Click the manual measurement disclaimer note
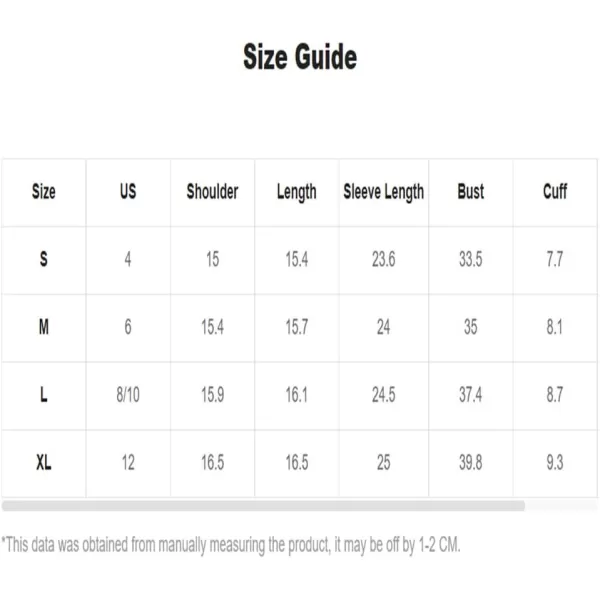This screenshot has width=600, height=600. [x=231, y=545]
